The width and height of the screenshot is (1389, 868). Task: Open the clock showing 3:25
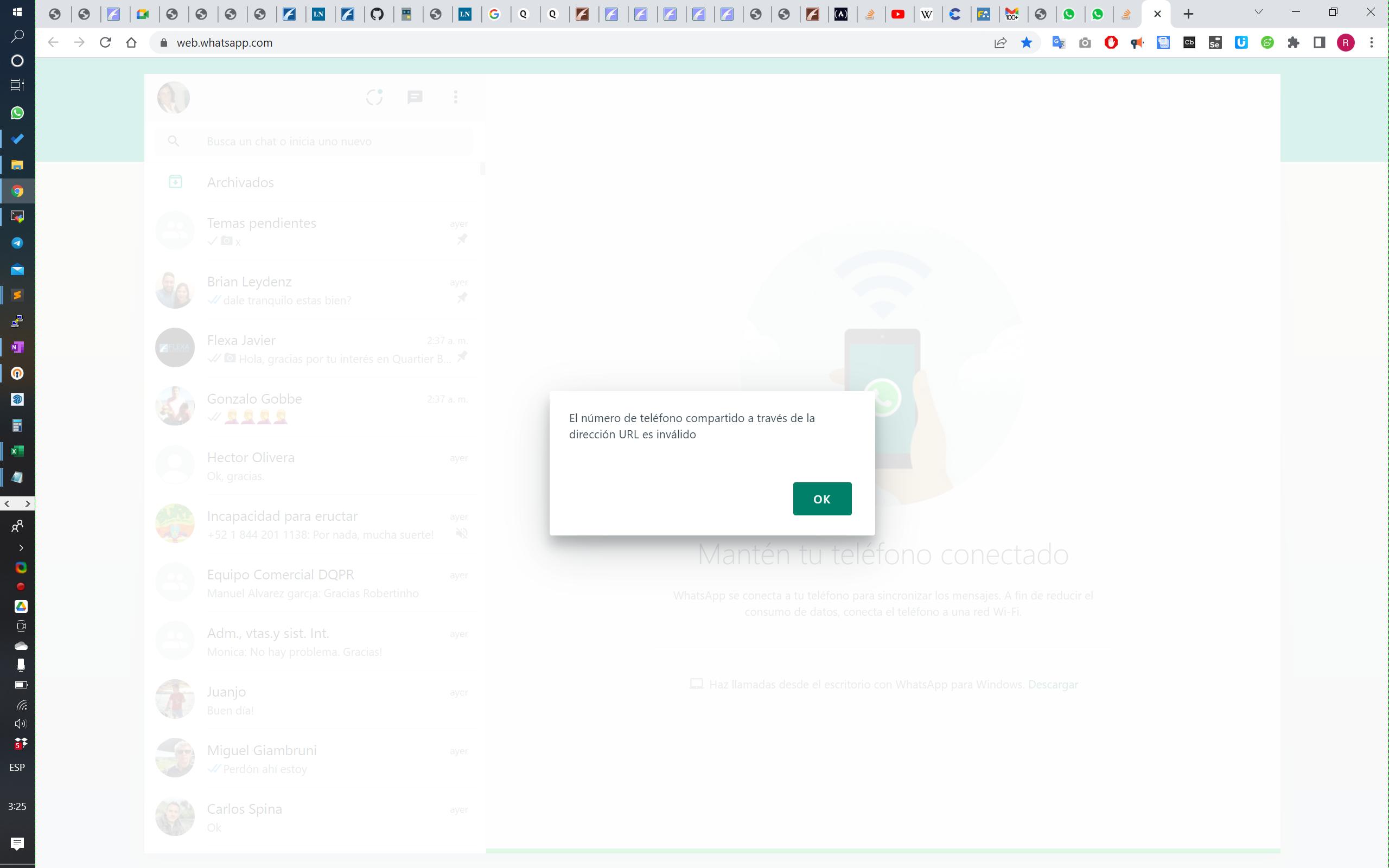pos(17,807)
